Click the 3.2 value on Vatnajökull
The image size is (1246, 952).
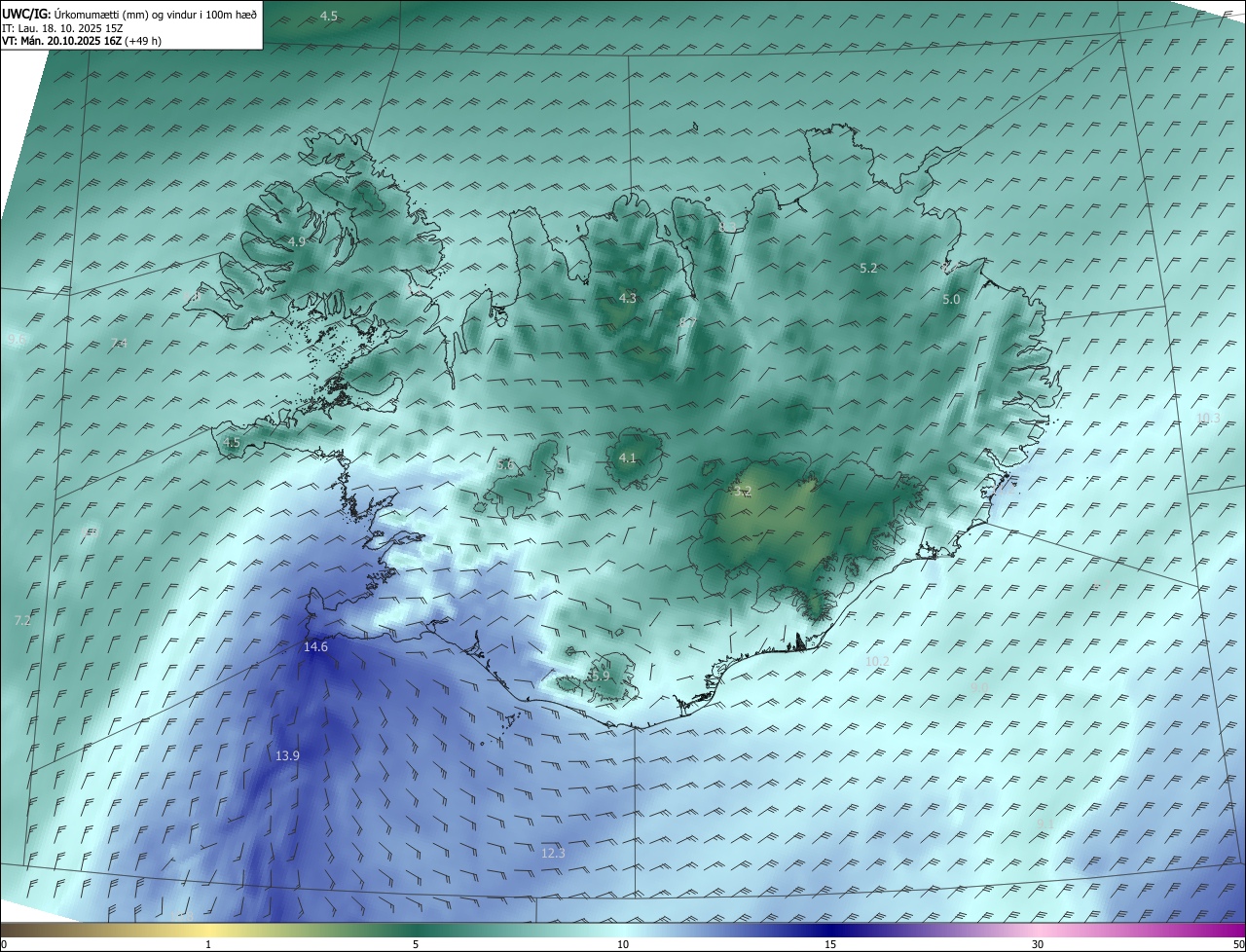[x=743, y=492]
